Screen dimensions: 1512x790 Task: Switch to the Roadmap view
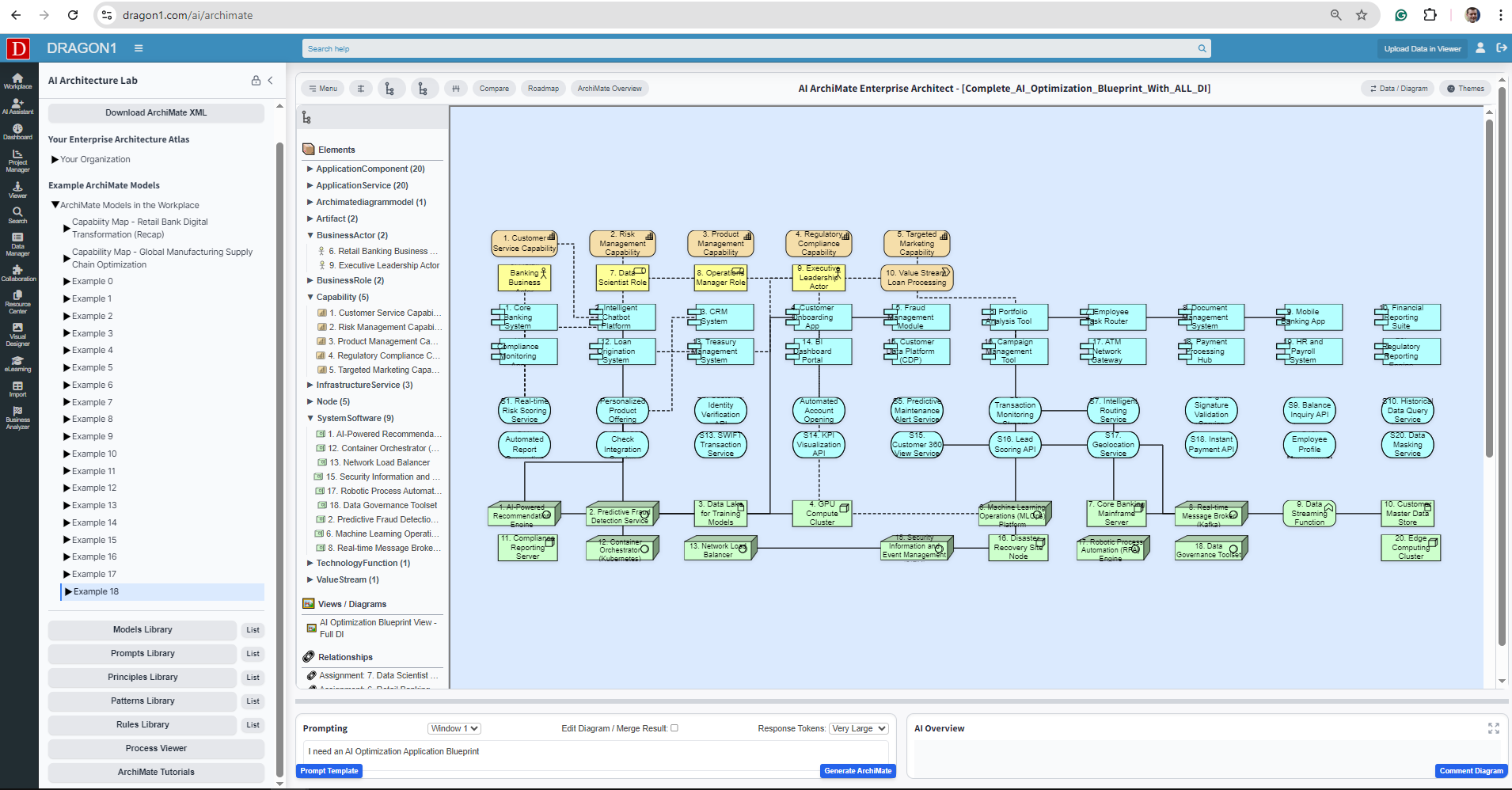(x=543, y=89)
